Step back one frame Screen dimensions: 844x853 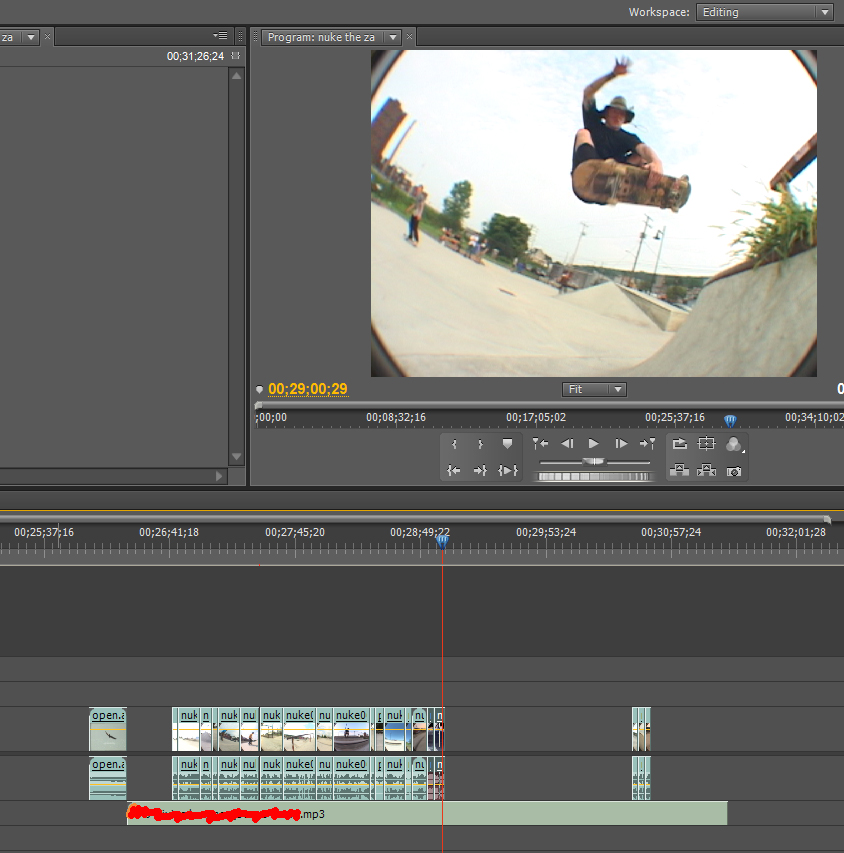pos(567,443)
